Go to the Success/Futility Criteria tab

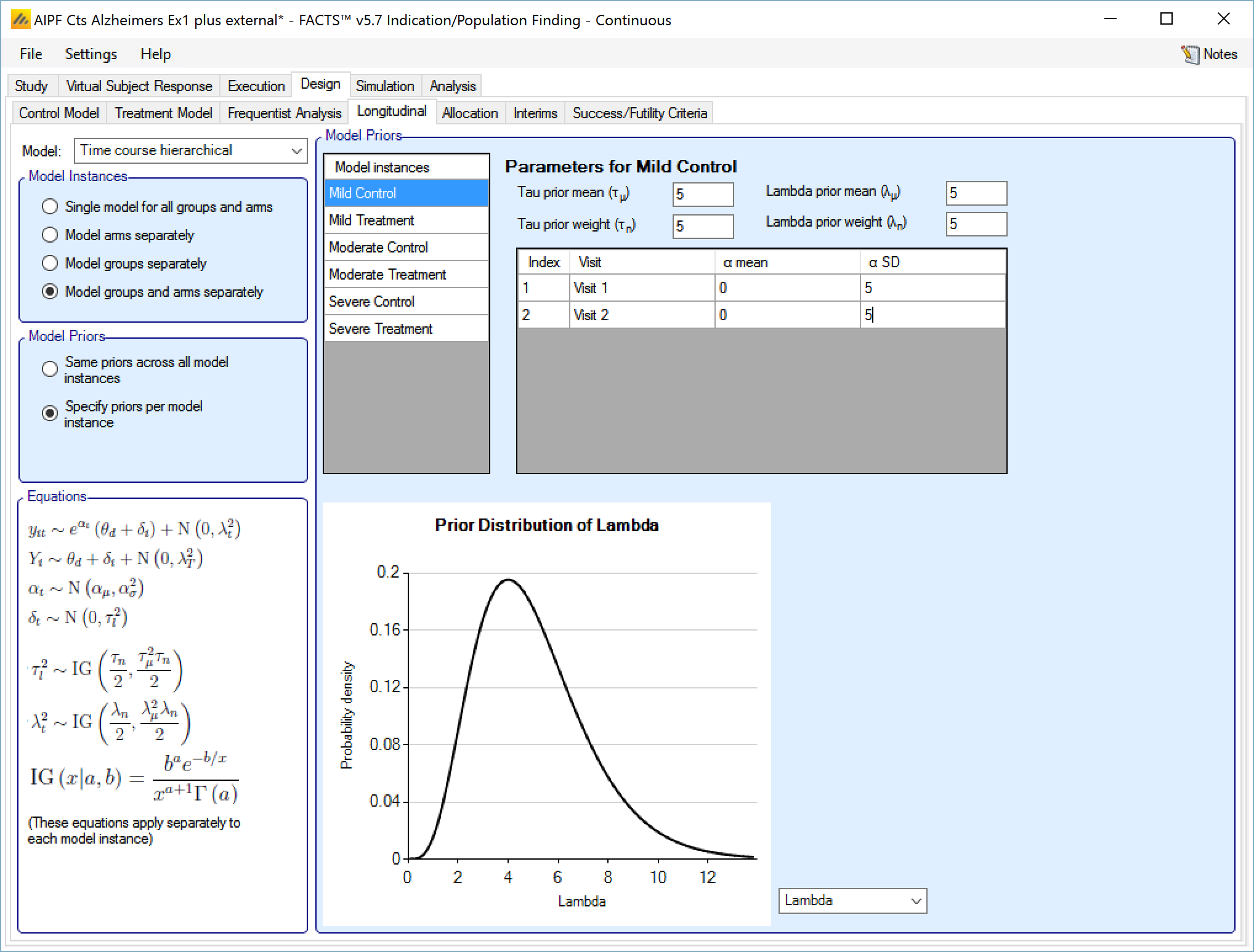639,113
